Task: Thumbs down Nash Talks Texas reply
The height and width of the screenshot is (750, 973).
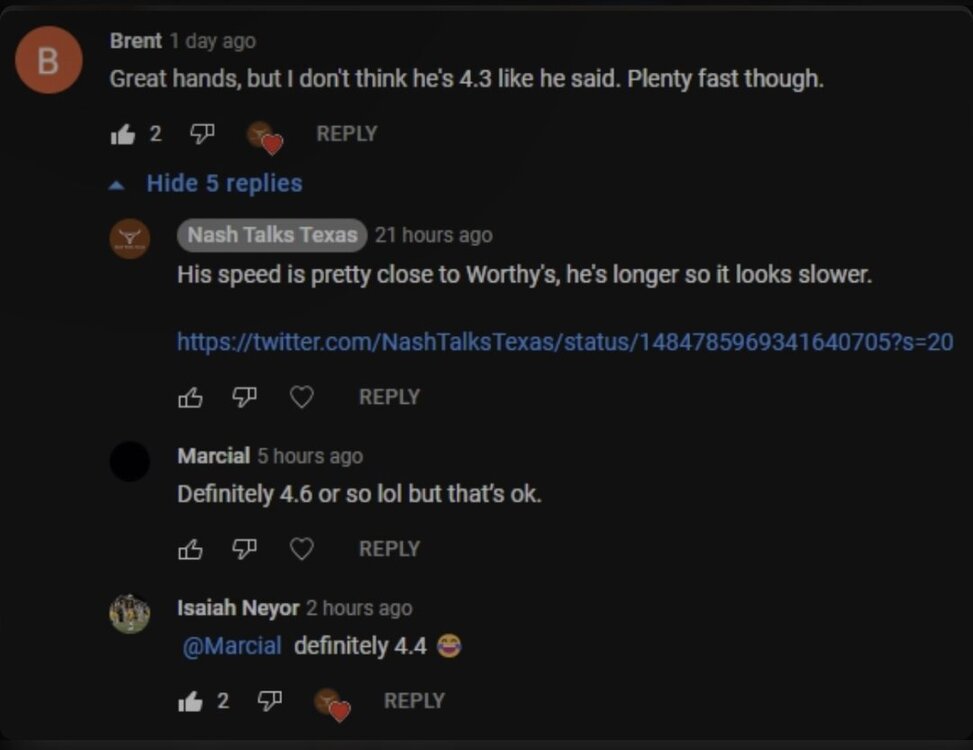Action: (x=244, y=397)
